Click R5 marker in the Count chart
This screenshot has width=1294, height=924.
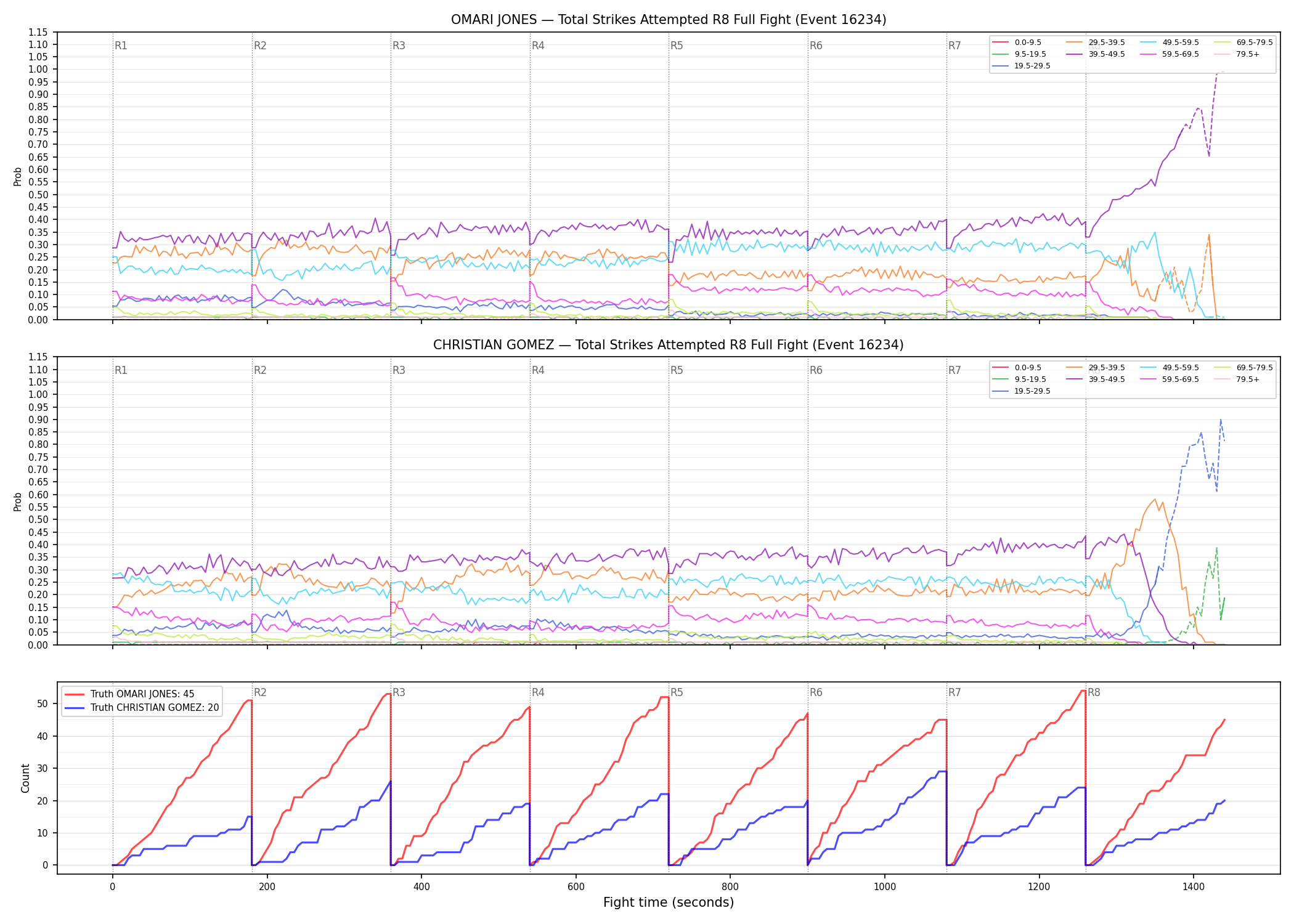pyautogui.click(x=677, y=692)
